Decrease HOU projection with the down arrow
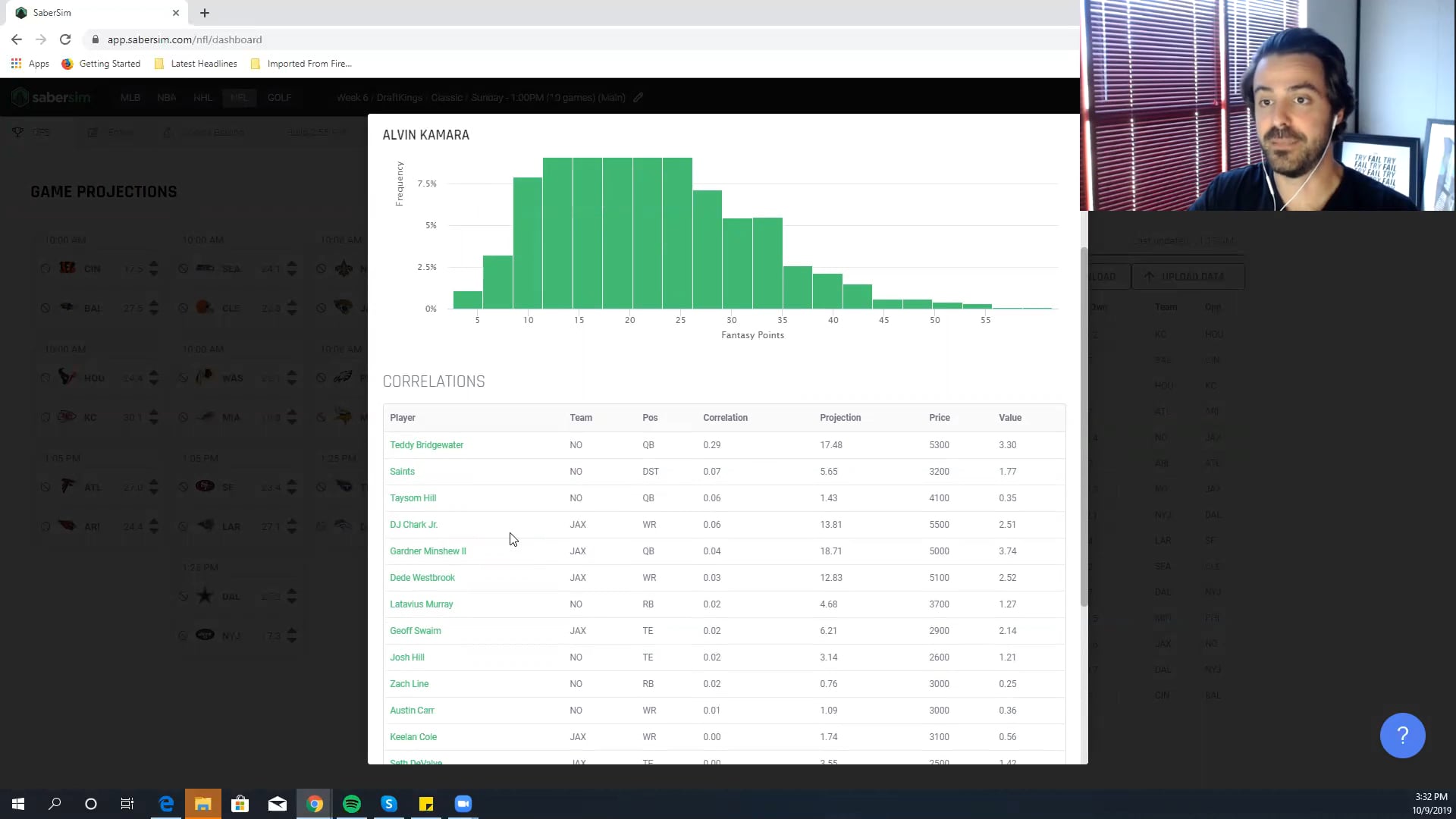Screen dimensions: 1456x819 click(154, 381)
